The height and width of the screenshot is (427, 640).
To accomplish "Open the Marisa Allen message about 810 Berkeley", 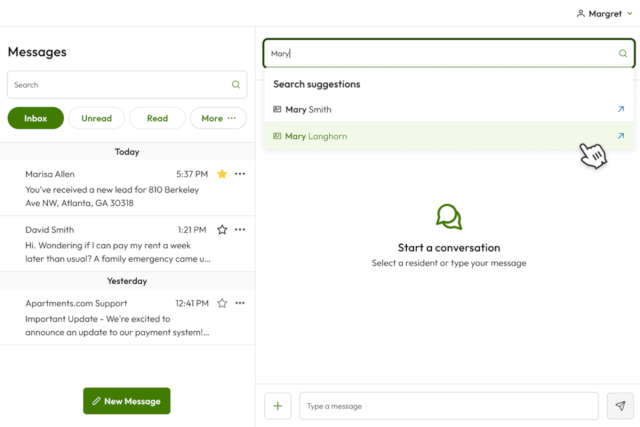I will click(x=127, y=188).
